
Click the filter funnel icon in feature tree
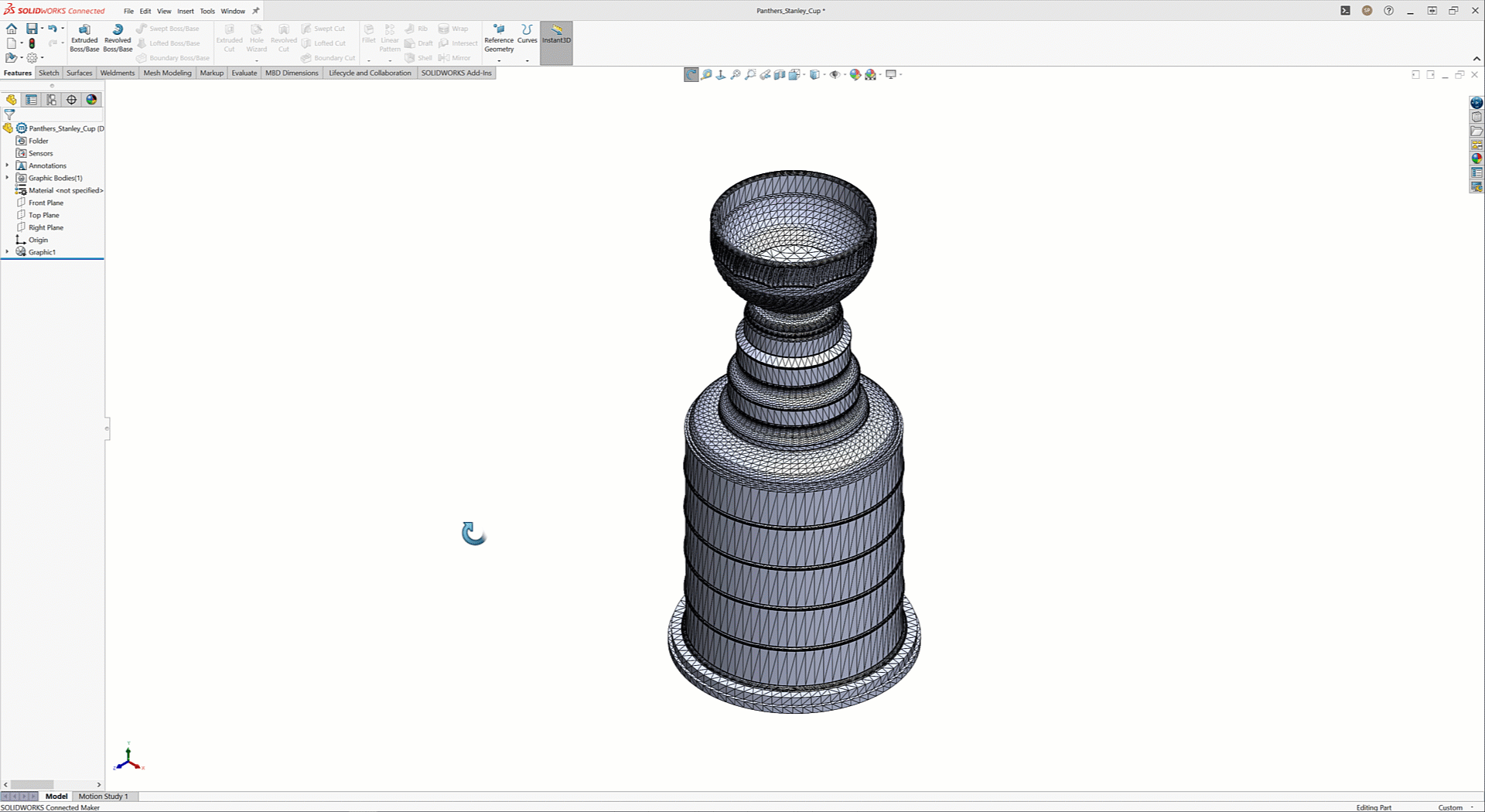[x=9, y=114]
